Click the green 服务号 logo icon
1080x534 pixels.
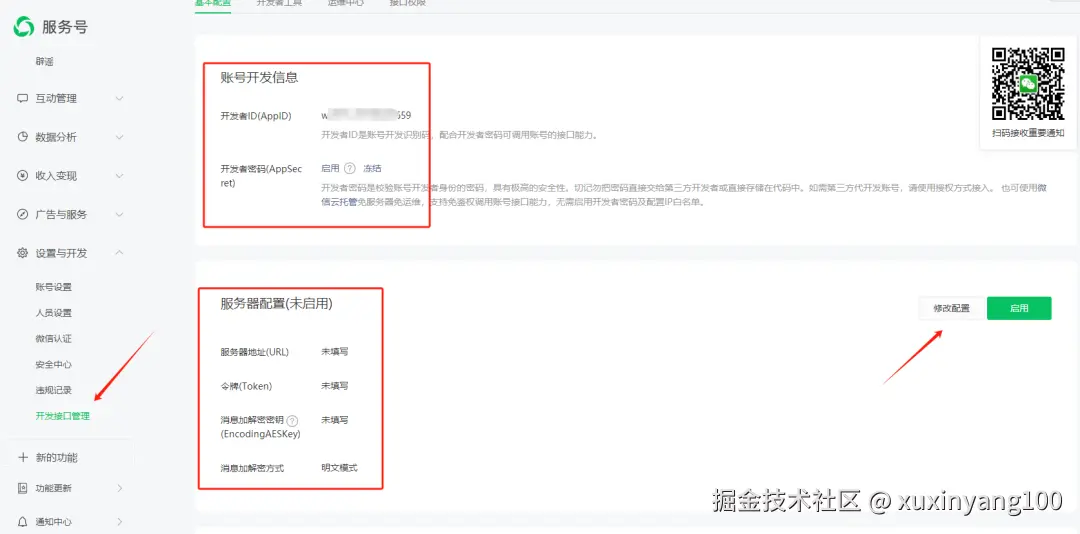23,28
